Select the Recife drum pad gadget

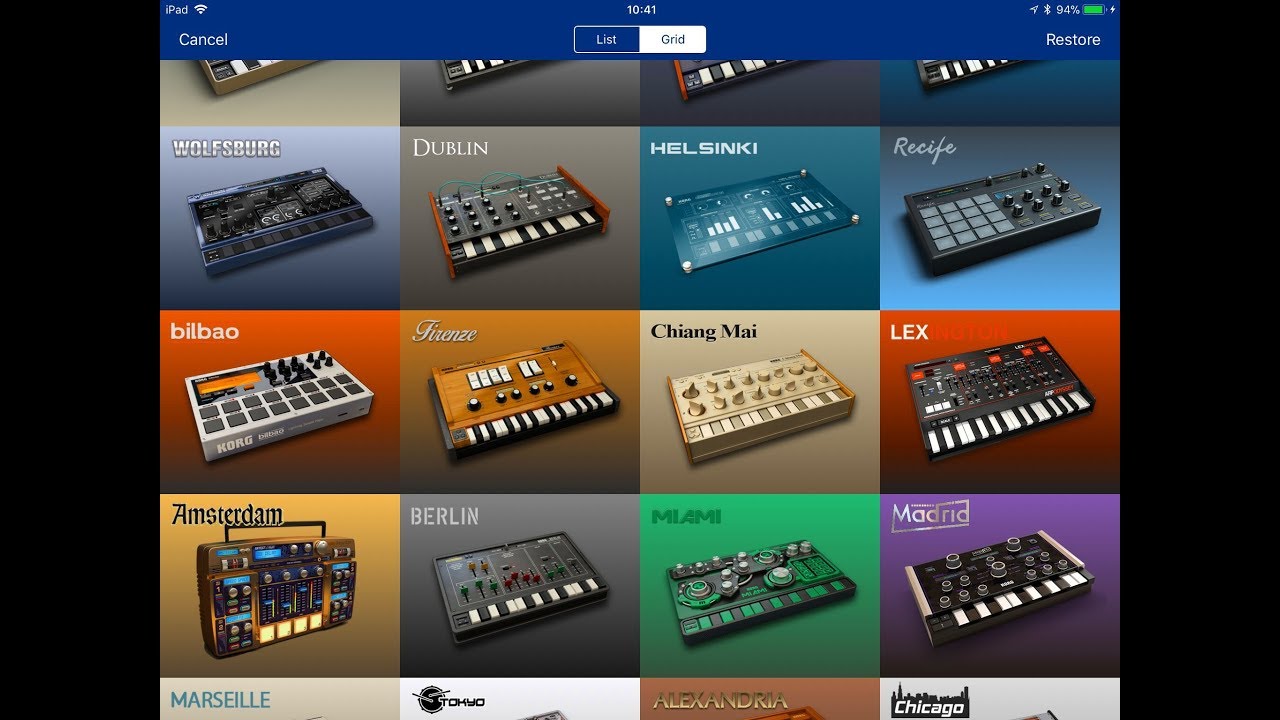pos(1000,218)
